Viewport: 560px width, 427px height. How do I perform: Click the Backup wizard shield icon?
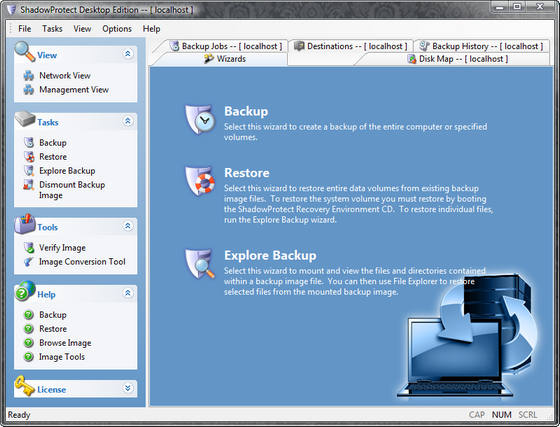pyautogui.click(x=200, y=120)
